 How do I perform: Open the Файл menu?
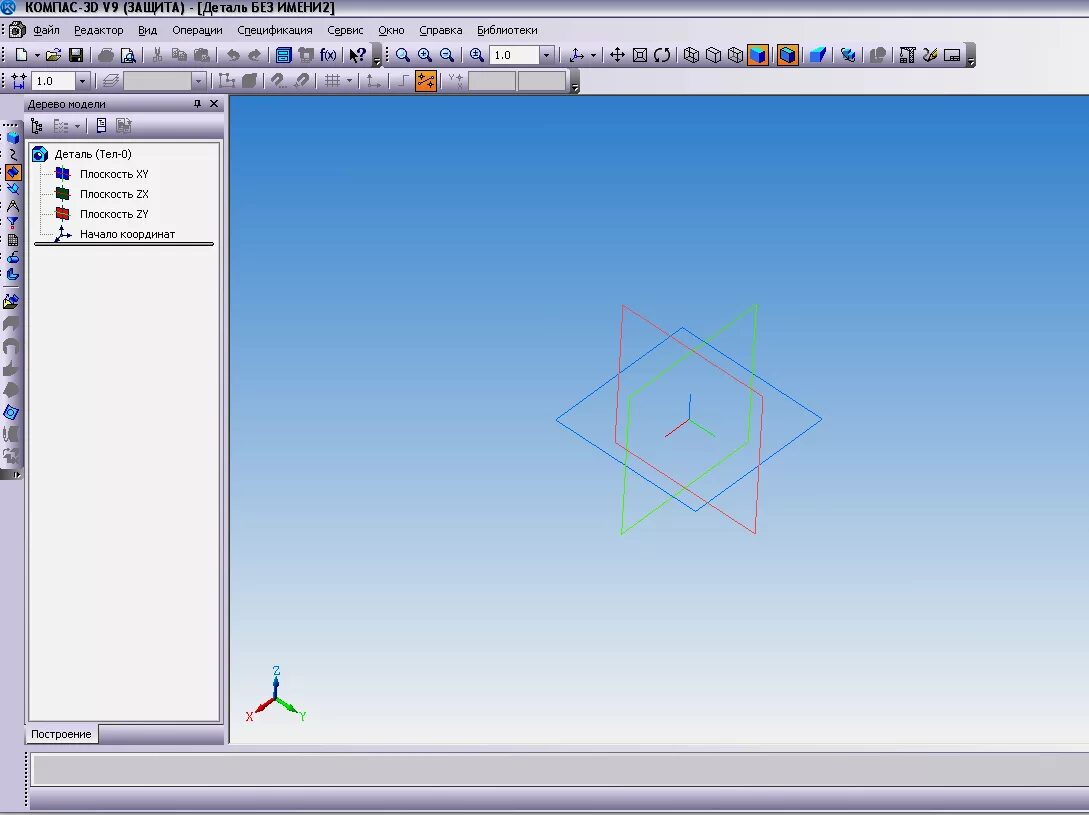46,30
